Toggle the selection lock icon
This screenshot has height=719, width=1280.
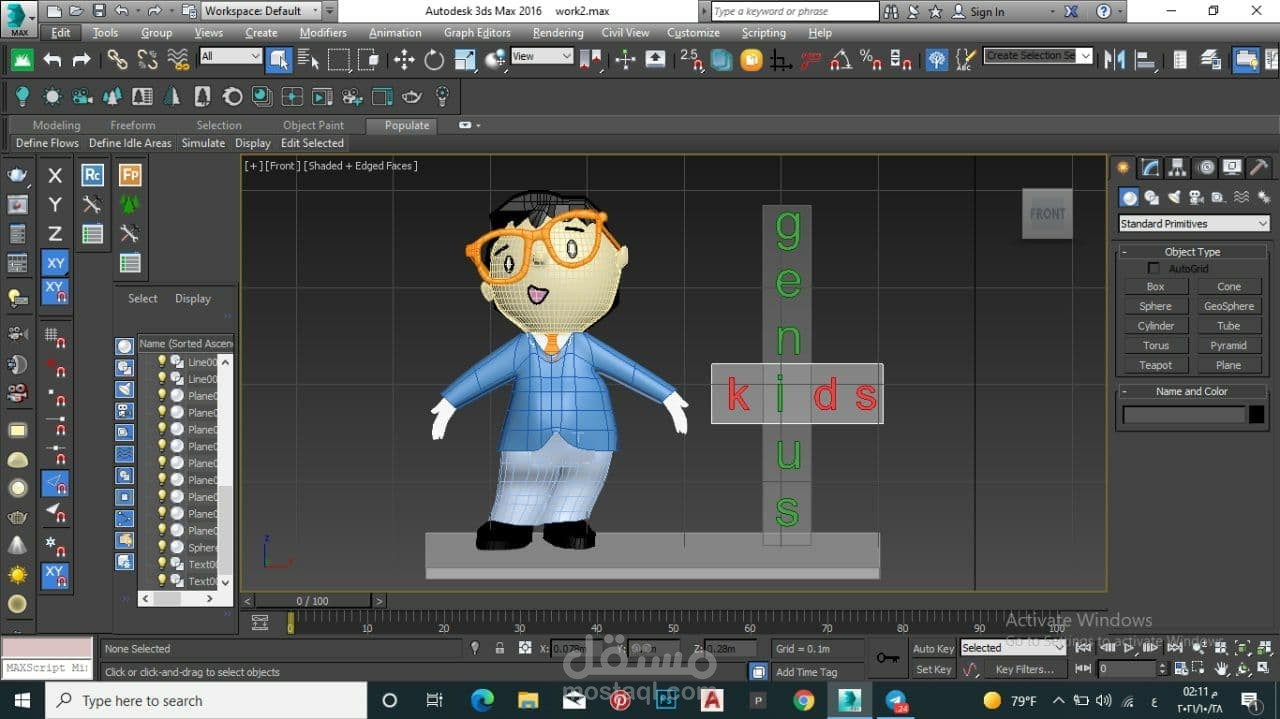tap(500, 648)
